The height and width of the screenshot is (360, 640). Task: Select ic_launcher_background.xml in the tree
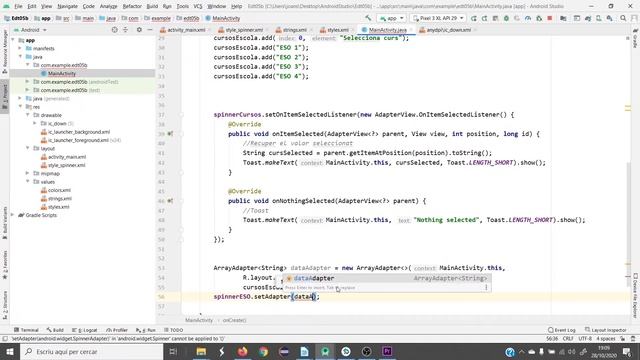click(x=79, y=132)
